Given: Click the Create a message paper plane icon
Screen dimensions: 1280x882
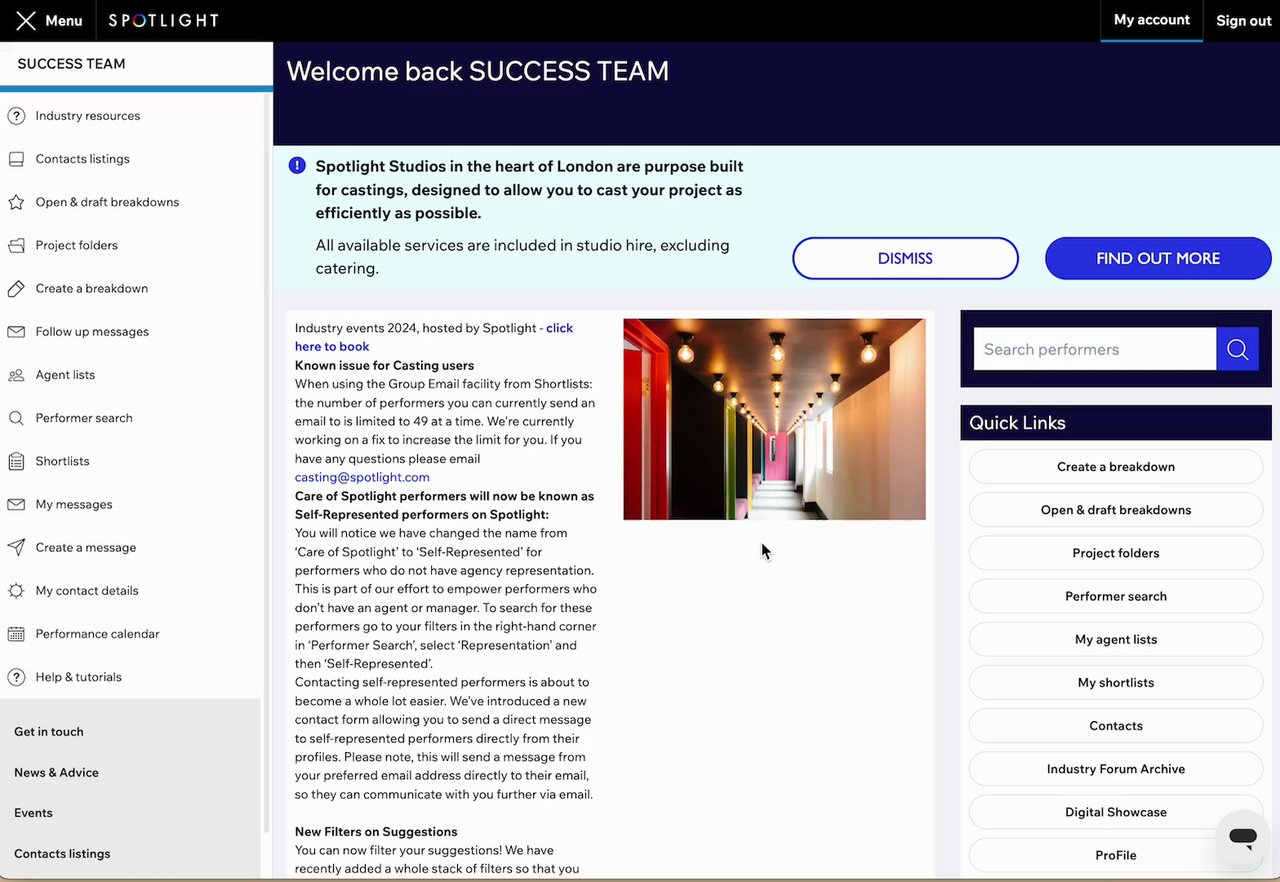Looking at the screenshot, I should (16, 547).
